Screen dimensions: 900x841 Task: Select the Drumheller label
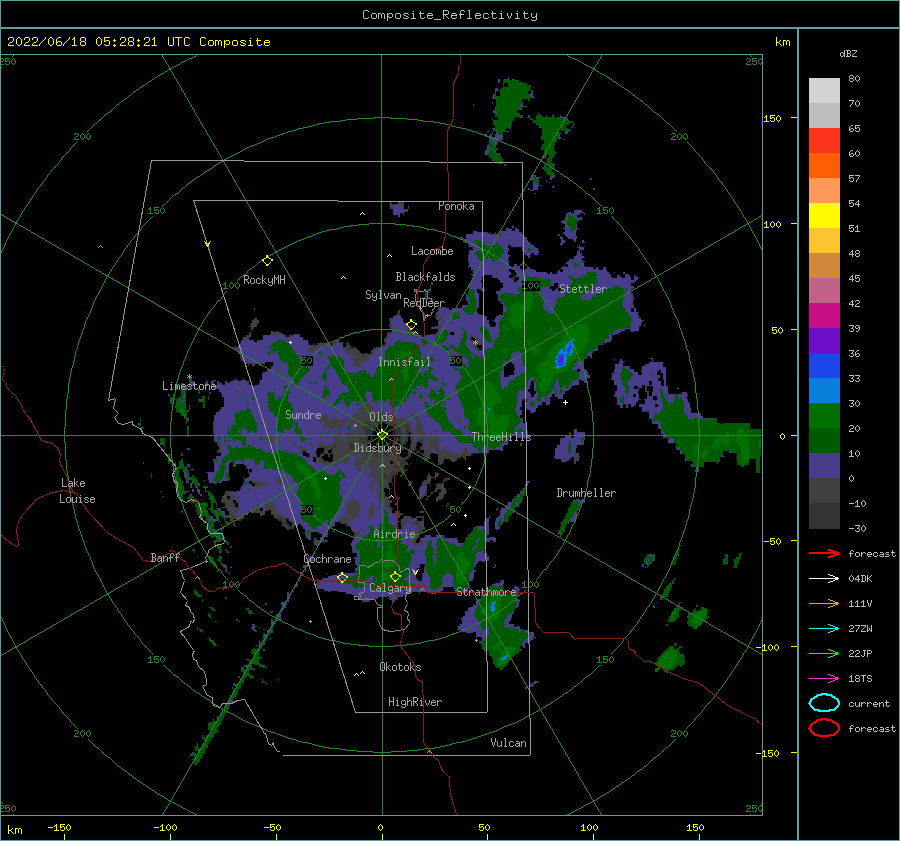coord(586,493)
